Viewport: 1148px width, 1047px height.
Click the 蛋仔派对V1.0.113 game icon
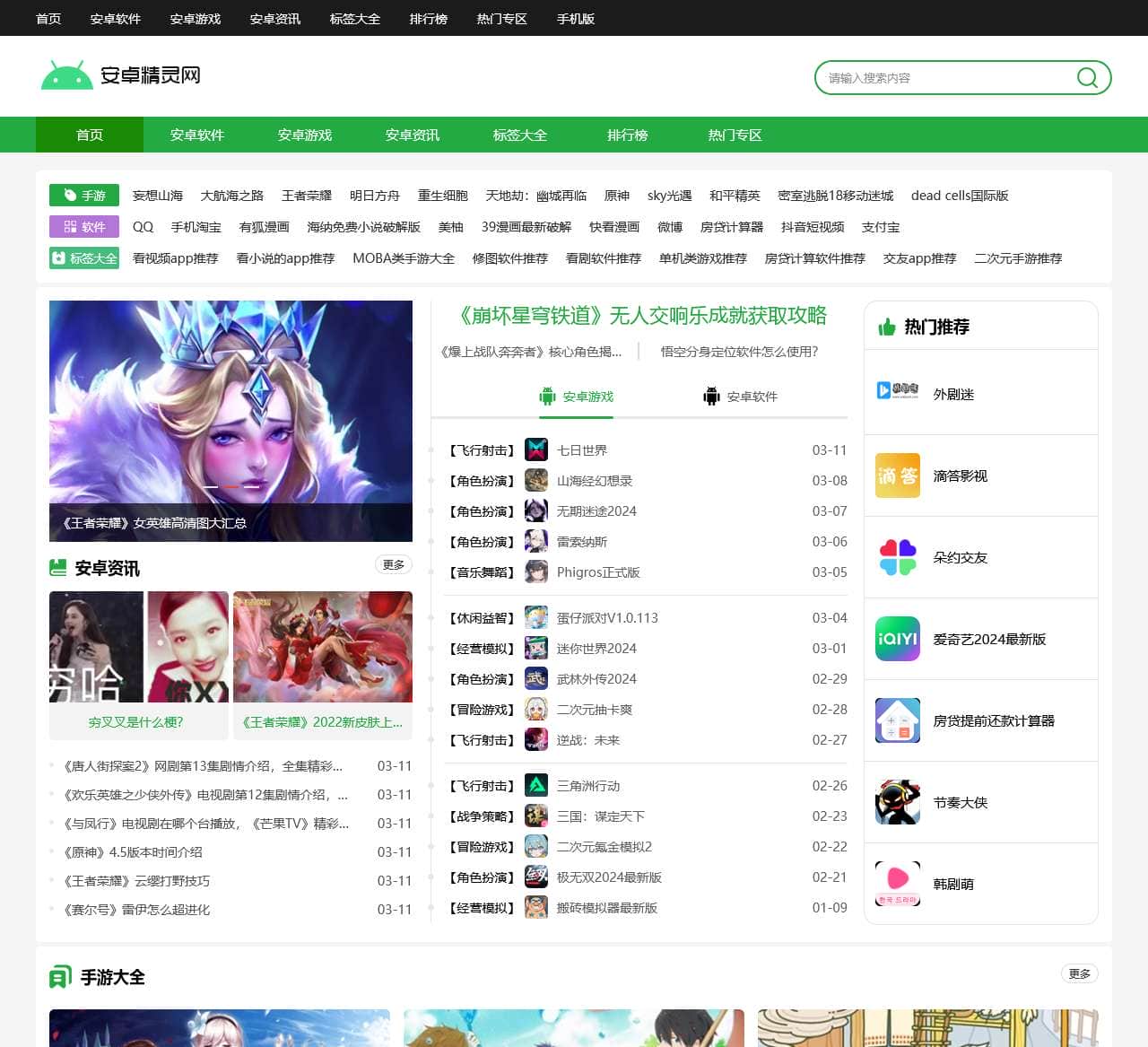[x=536, y=617]
